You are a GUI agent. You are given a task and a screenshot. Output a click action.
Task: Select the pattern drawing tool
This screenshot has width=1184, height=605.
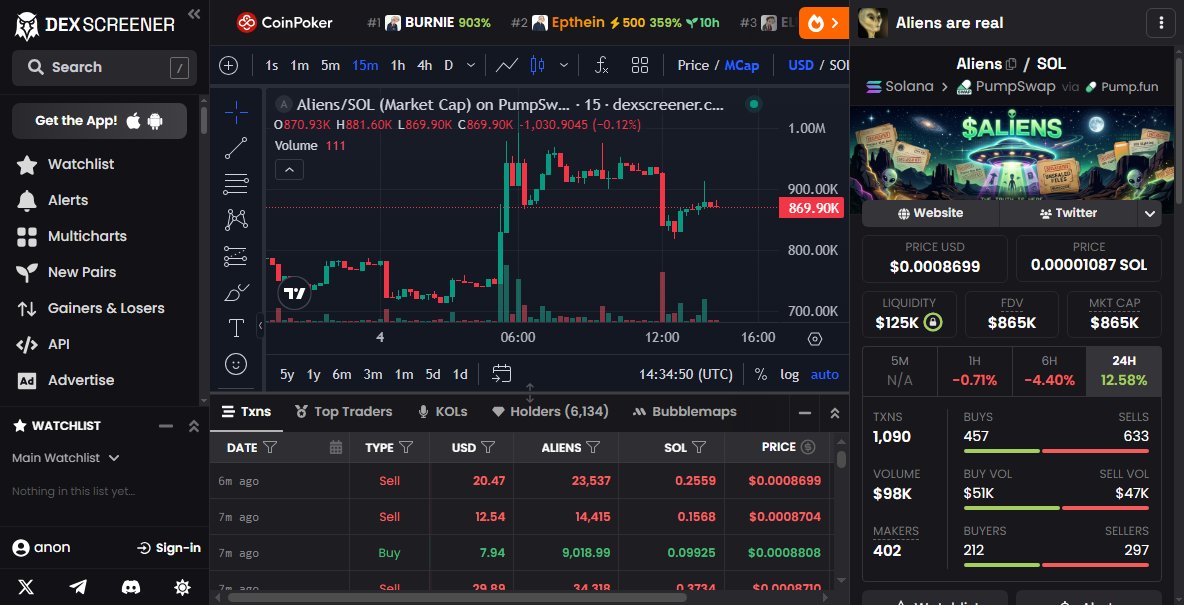click(236, 220)
